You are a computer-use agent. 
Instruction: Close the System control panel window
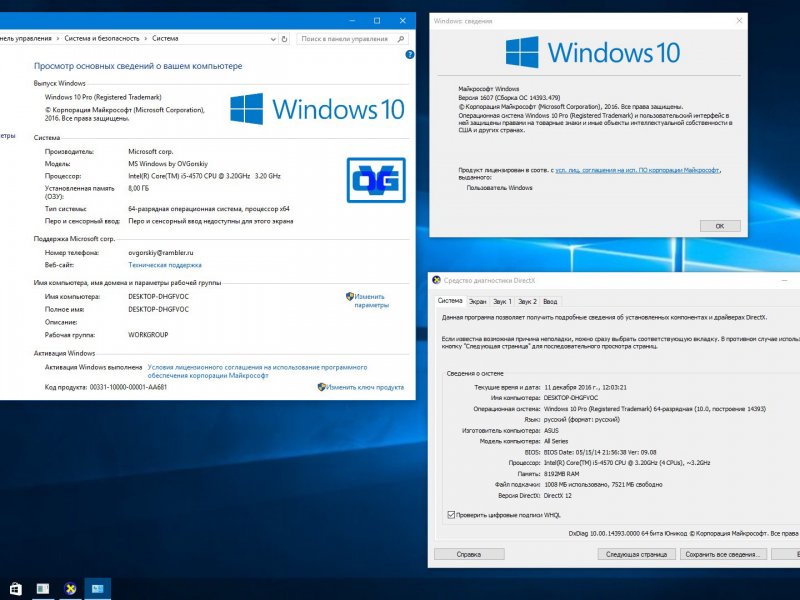(x=403, y=21)
